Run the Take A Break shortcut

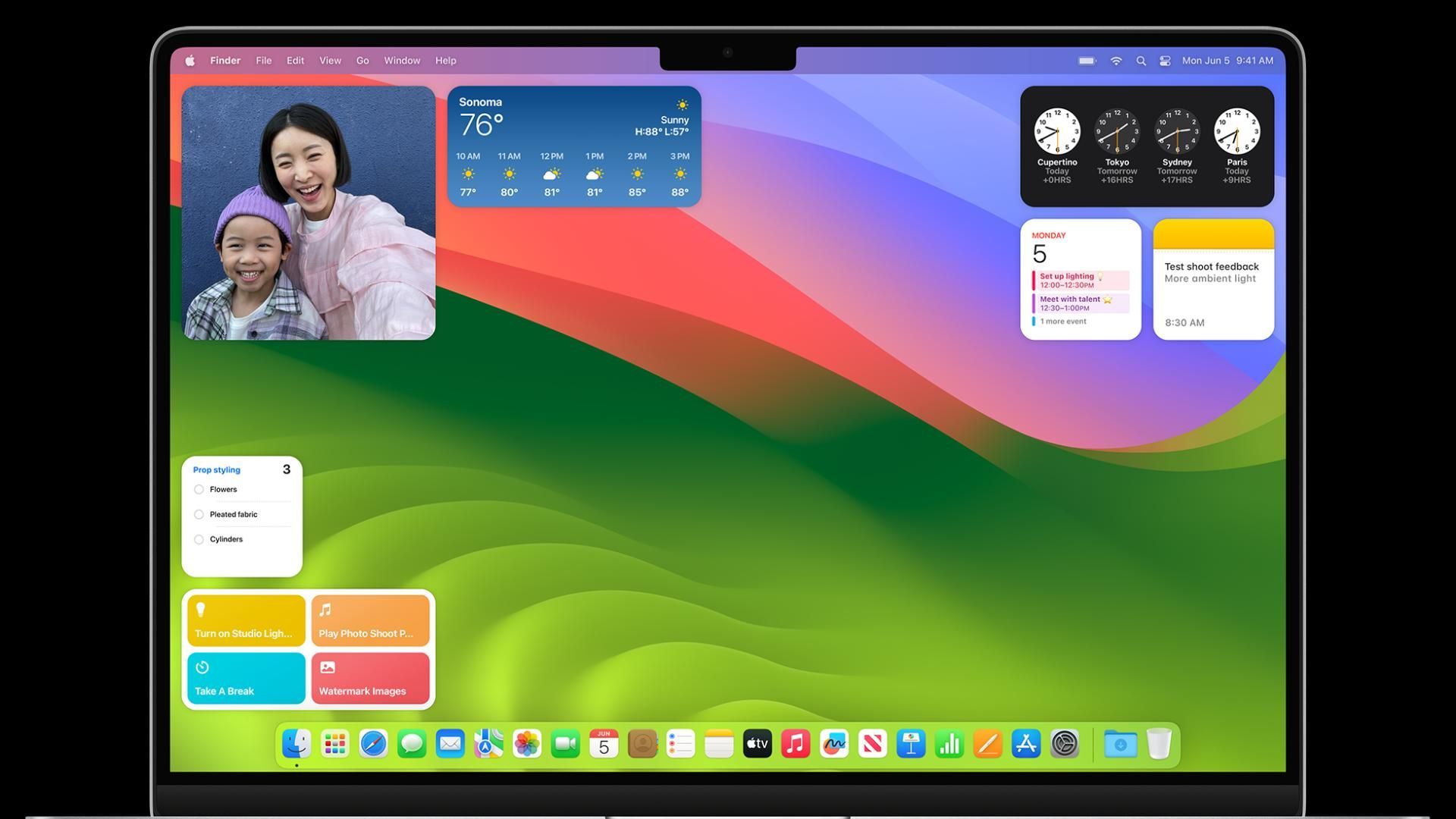tap(246, 679)
